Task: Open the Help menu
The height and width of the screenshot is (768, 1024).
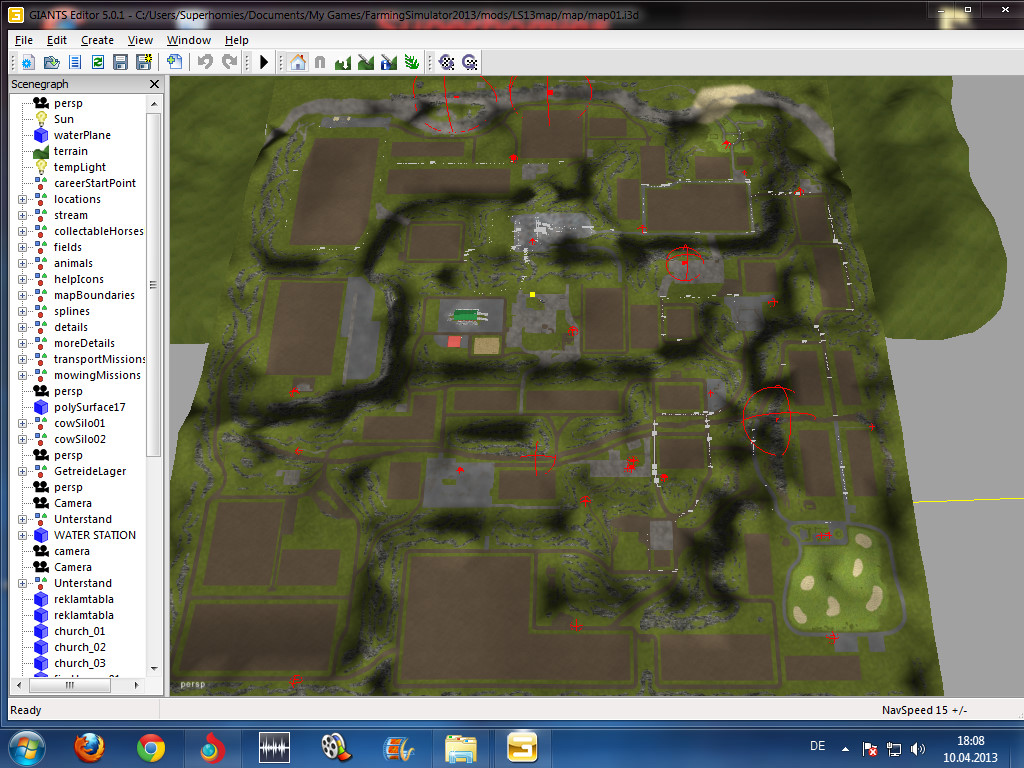Action: tap(236, 40)
